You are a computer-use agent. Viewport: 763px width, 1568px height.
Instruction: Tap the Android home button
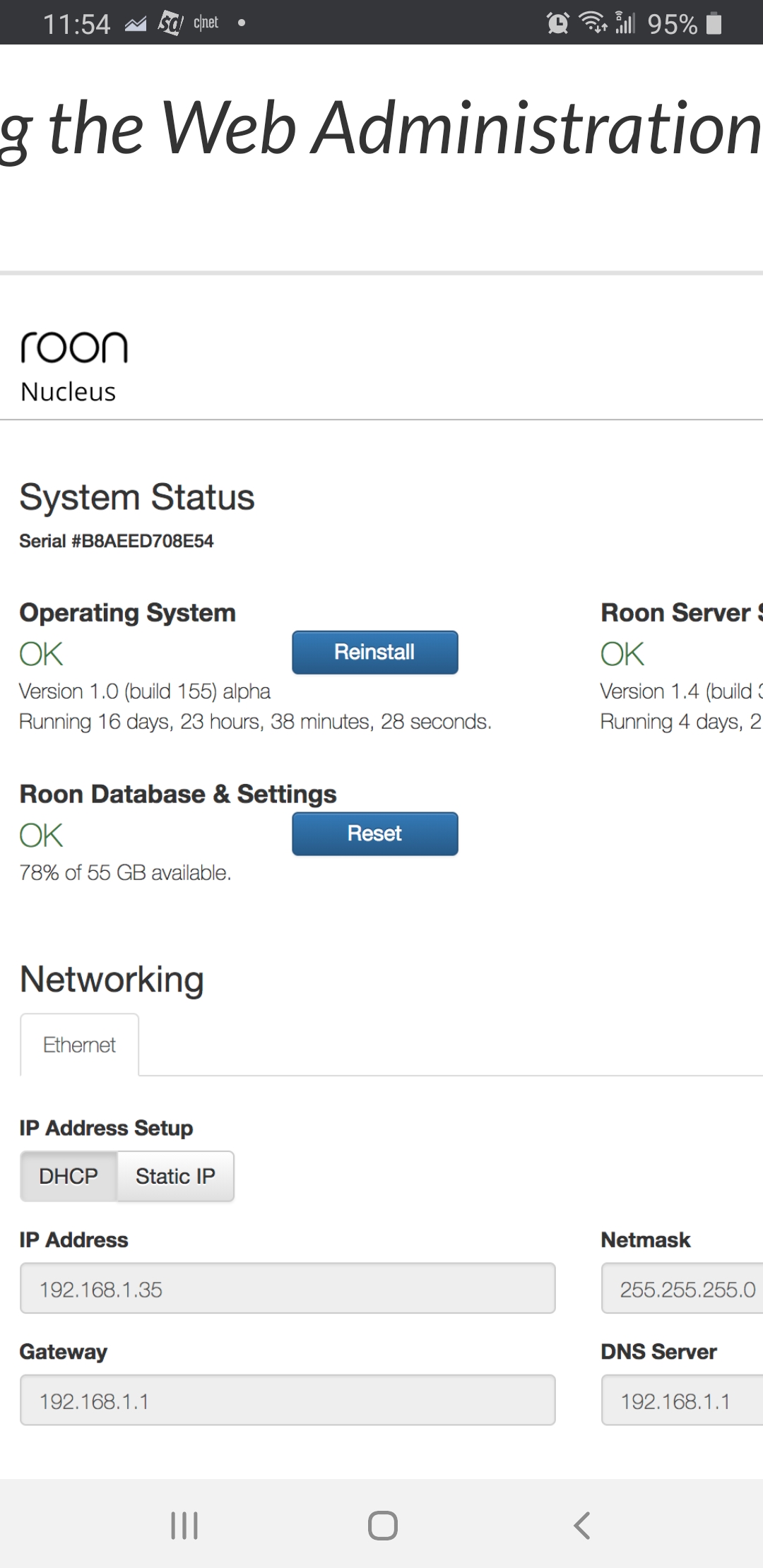382,1526
